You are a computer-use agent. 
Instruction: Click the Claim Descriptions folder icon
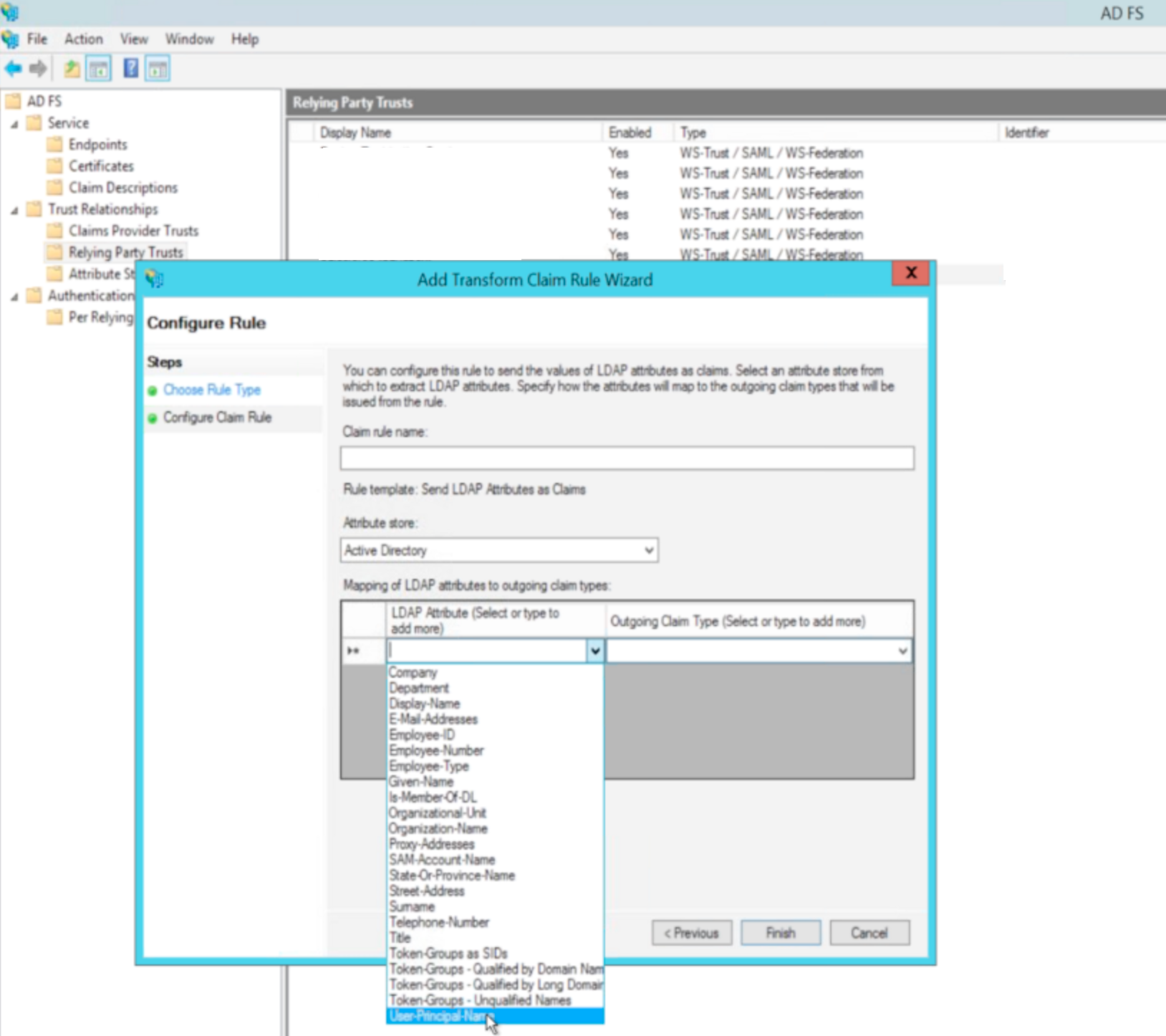(54, 188)
